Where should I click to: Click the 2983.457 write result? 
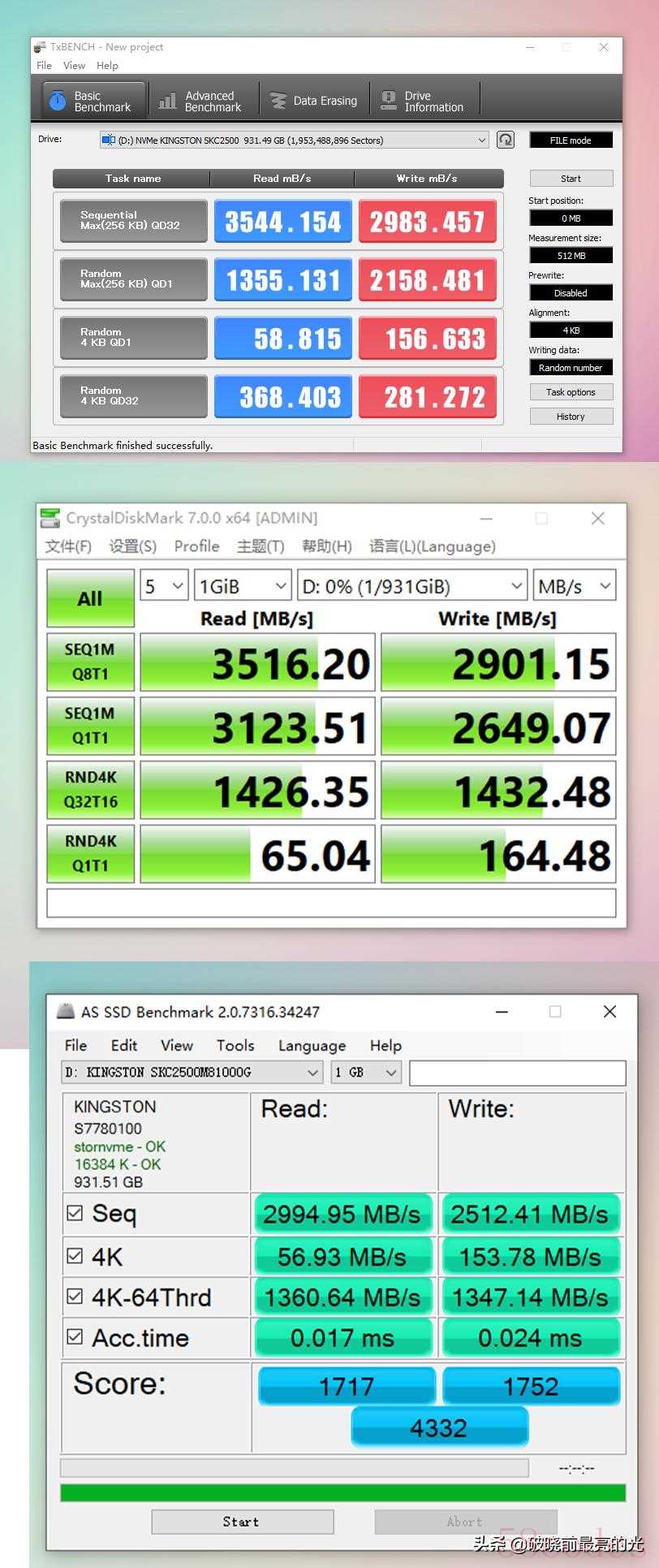click(428, 221)
